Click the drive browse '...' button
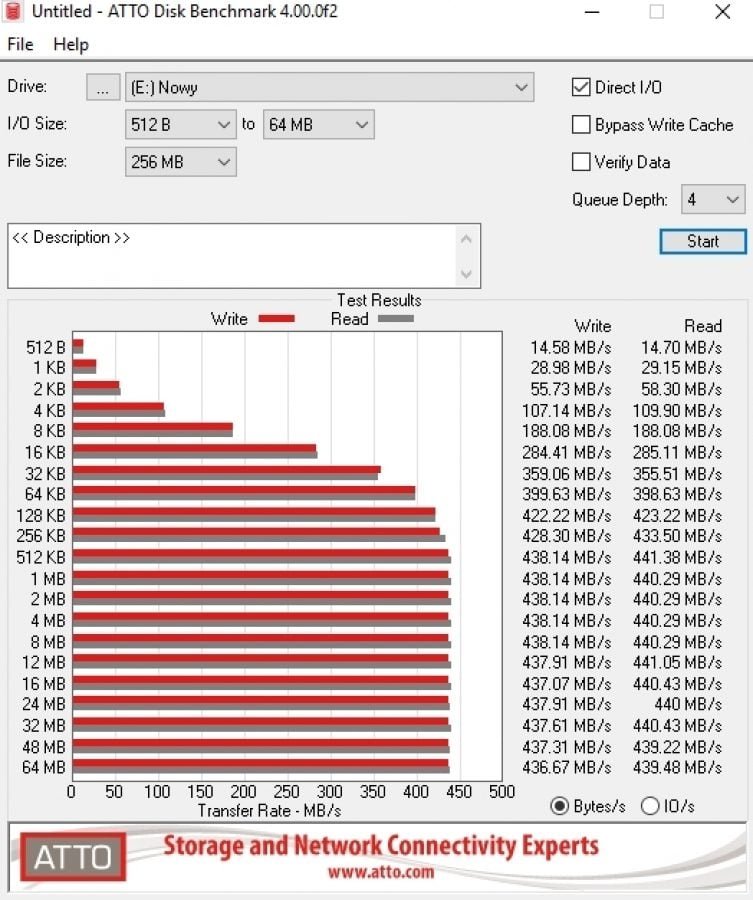This screenshot has width=753, height=900. [103, 87]
